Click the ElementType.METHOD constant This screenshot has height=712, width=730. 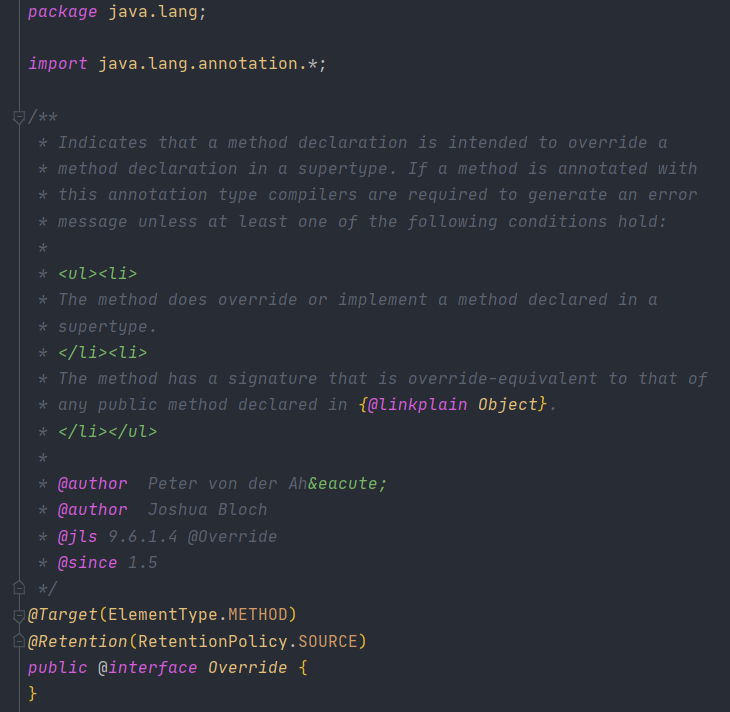203,615
